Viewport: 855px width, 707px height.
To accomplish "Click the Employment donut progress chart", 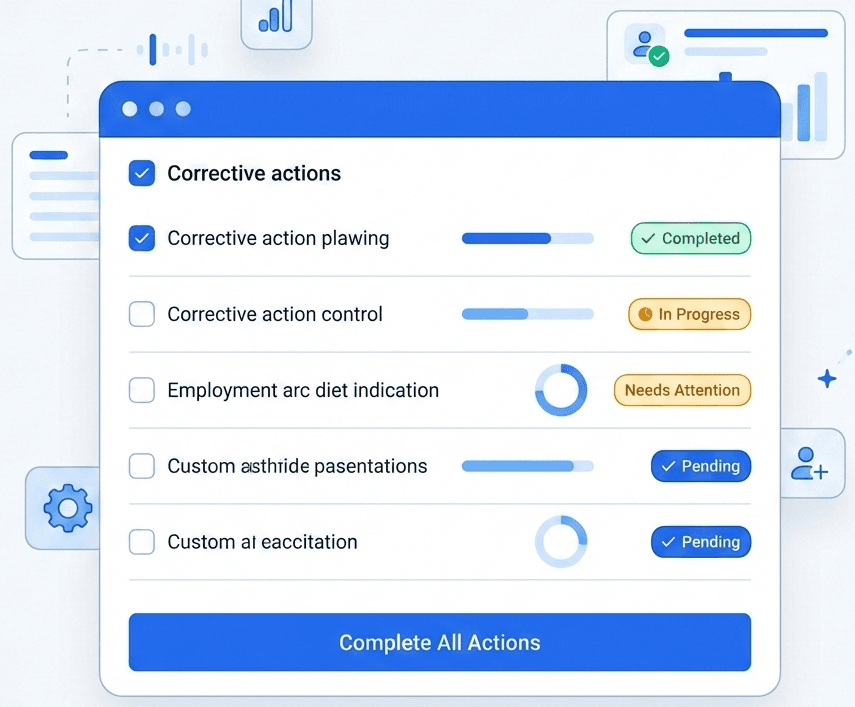I will coord(561,390).
